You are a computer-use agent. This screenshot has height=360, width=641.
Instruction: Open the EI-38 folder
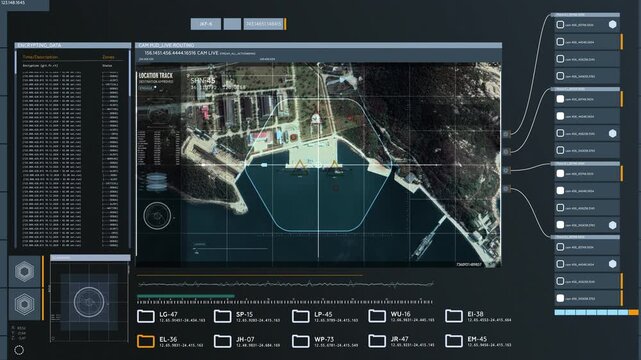(454, 316)
